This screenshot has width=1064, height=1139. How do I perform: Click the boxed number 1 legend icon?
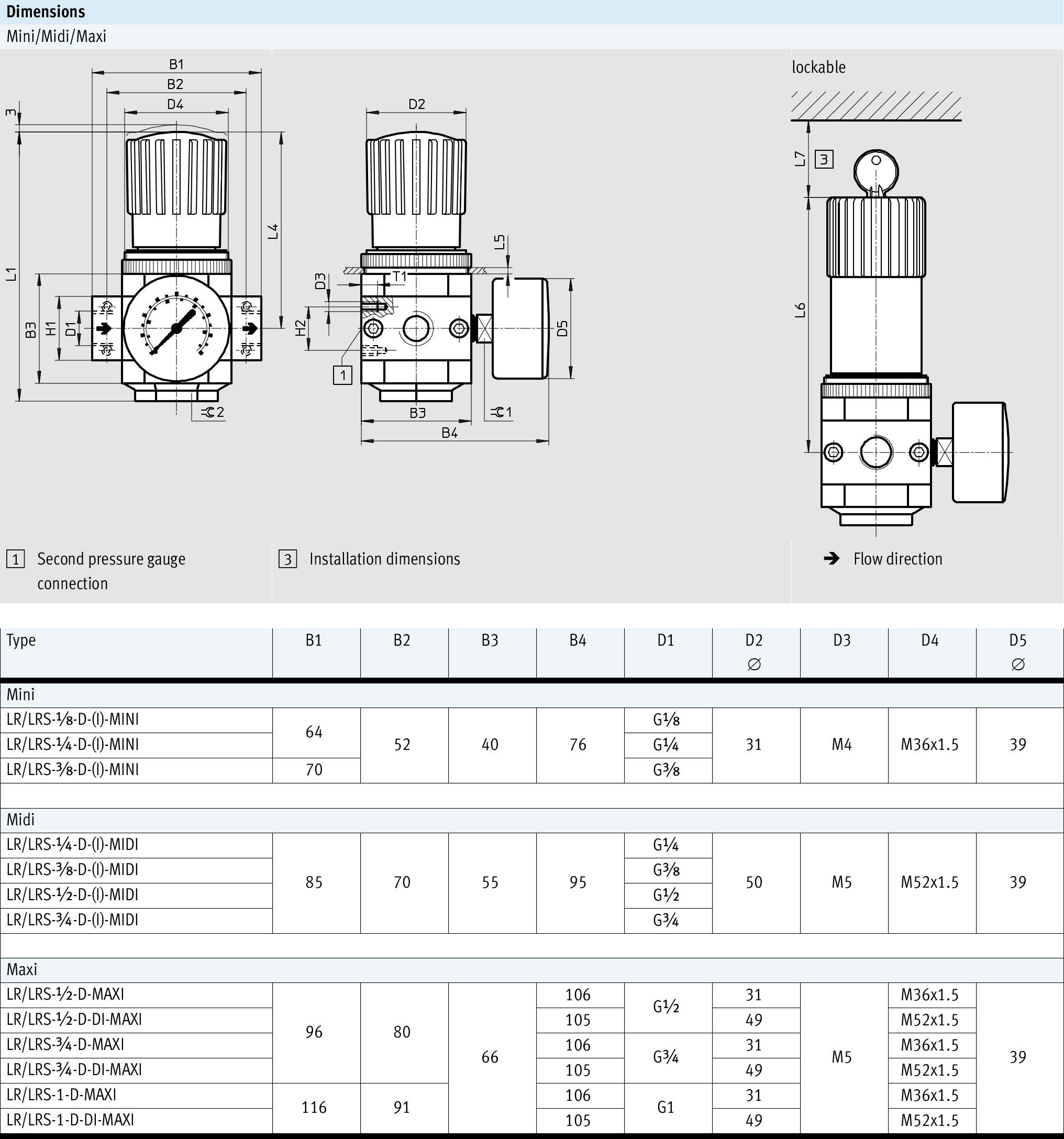coord(16,559)
